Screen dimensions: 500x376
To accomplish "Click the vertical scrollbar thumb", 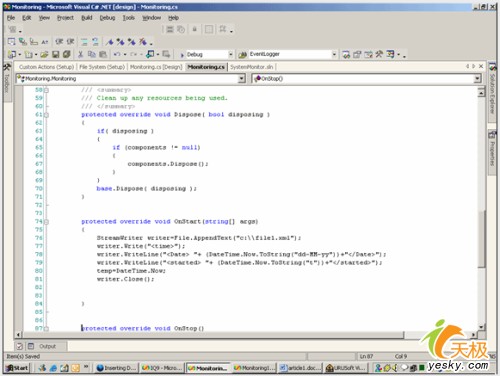I will click(481, 238).
